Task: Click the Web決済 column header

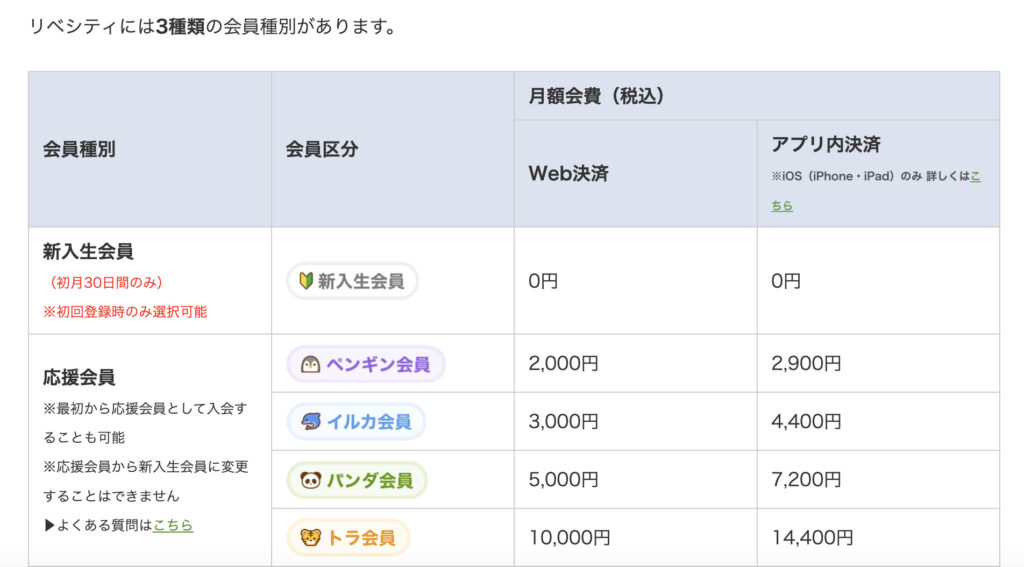Action: [x=568, y=173]
